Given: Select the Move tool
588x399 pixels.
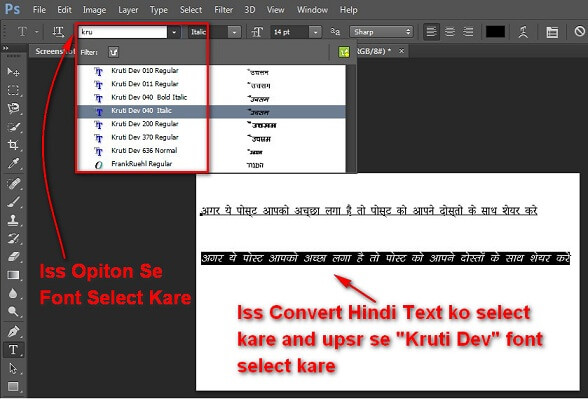Looking at the screenshot, I should coord(13,71).
